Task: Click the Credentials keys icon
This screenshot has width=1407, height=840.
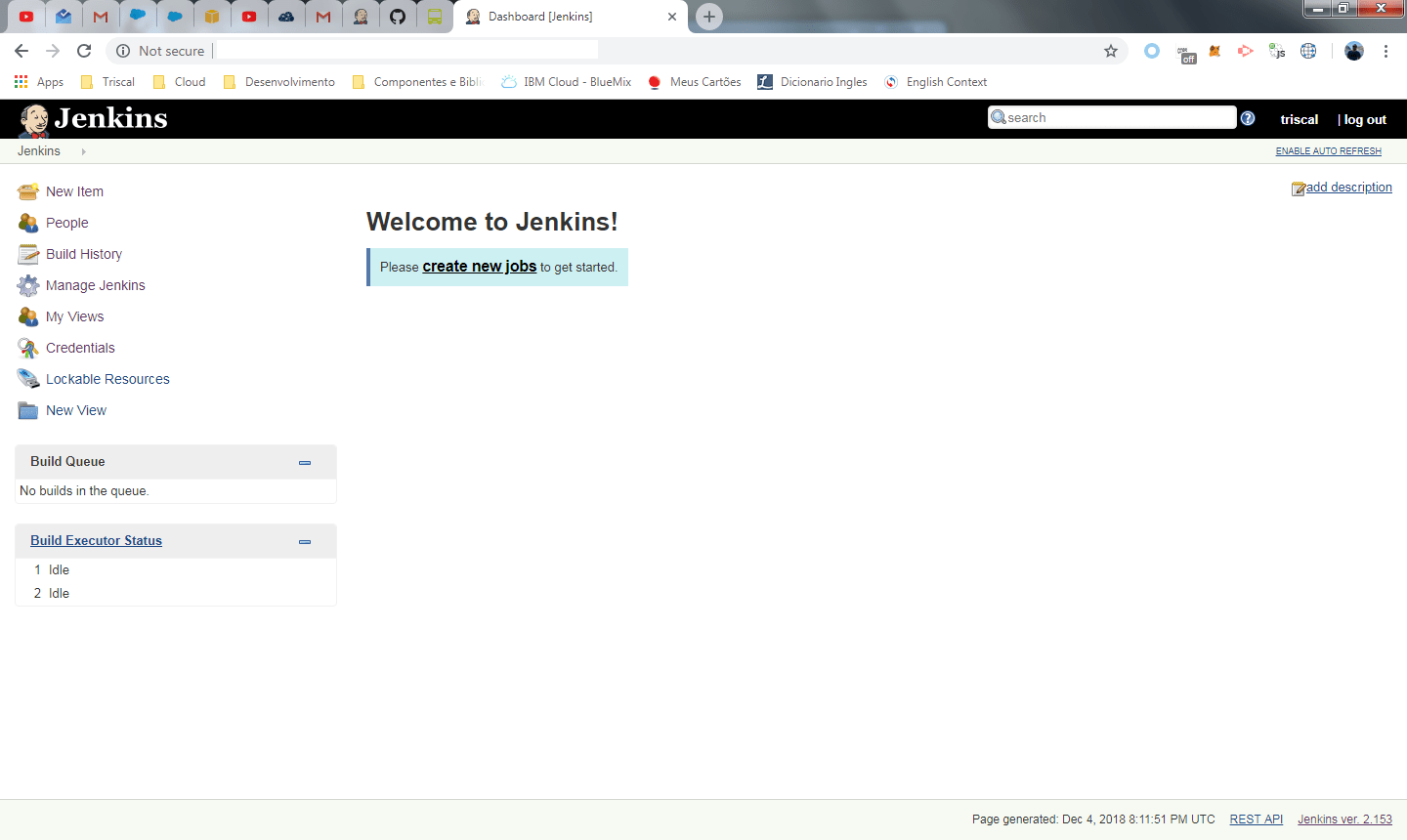Action: (x=28, y=348)
